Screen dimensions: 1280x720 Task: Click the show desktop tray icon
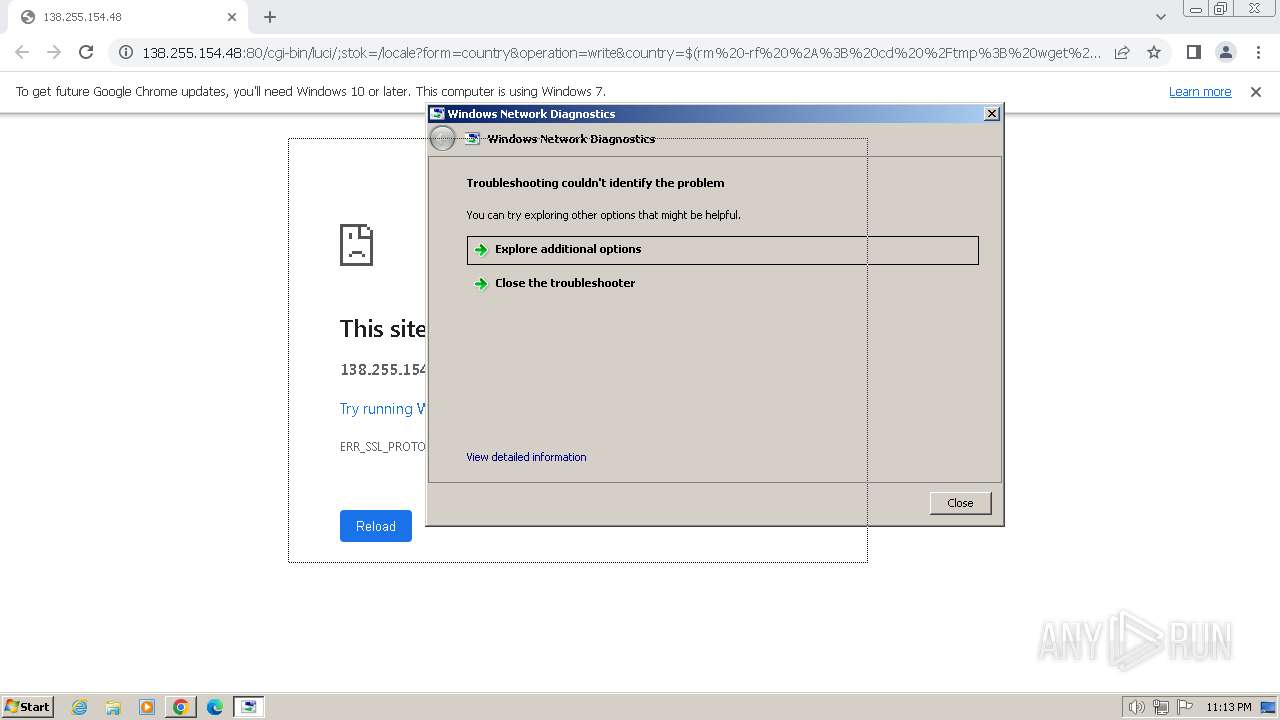click(x=1268, y=707)
